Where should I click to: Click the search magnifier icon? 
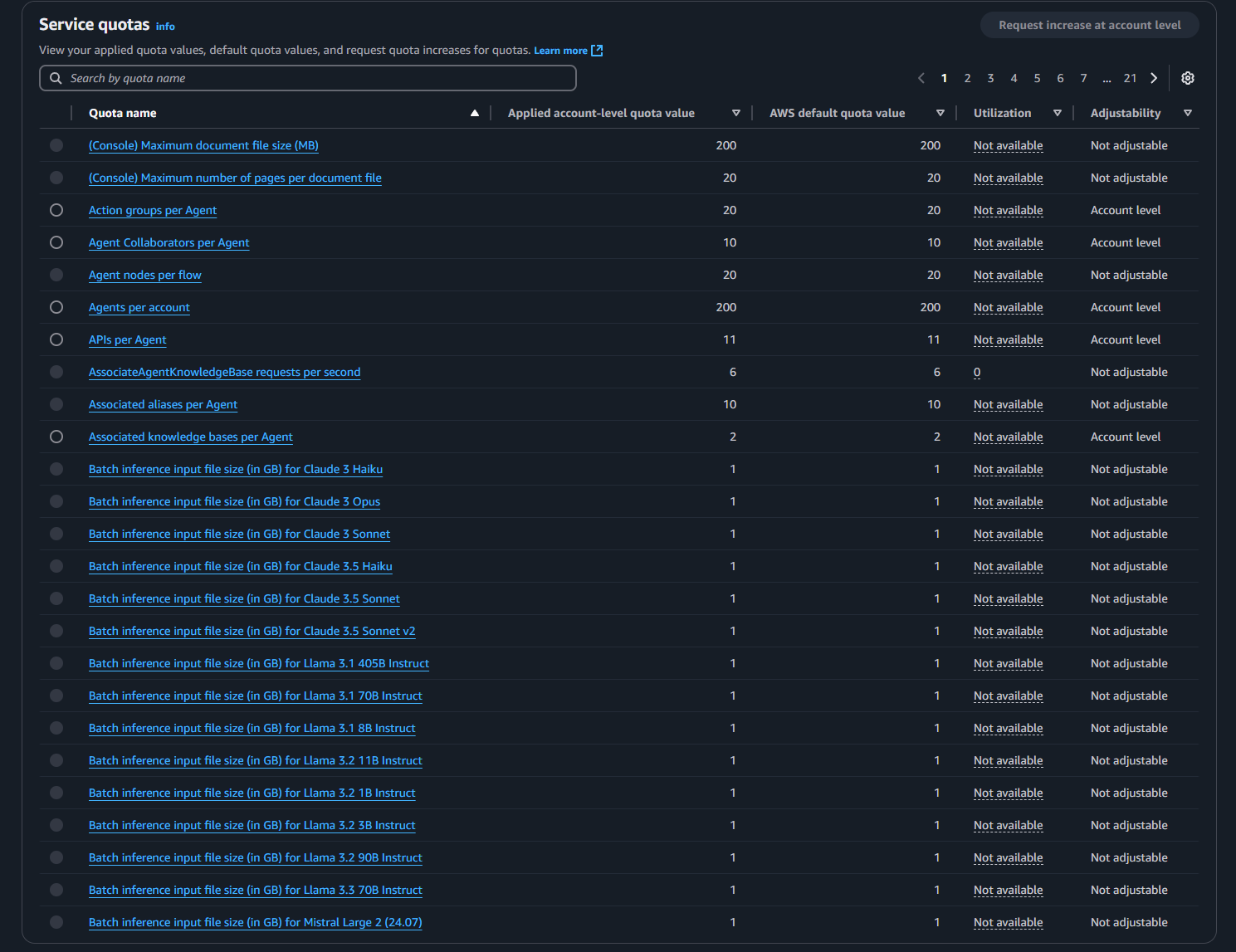point(56,78)
